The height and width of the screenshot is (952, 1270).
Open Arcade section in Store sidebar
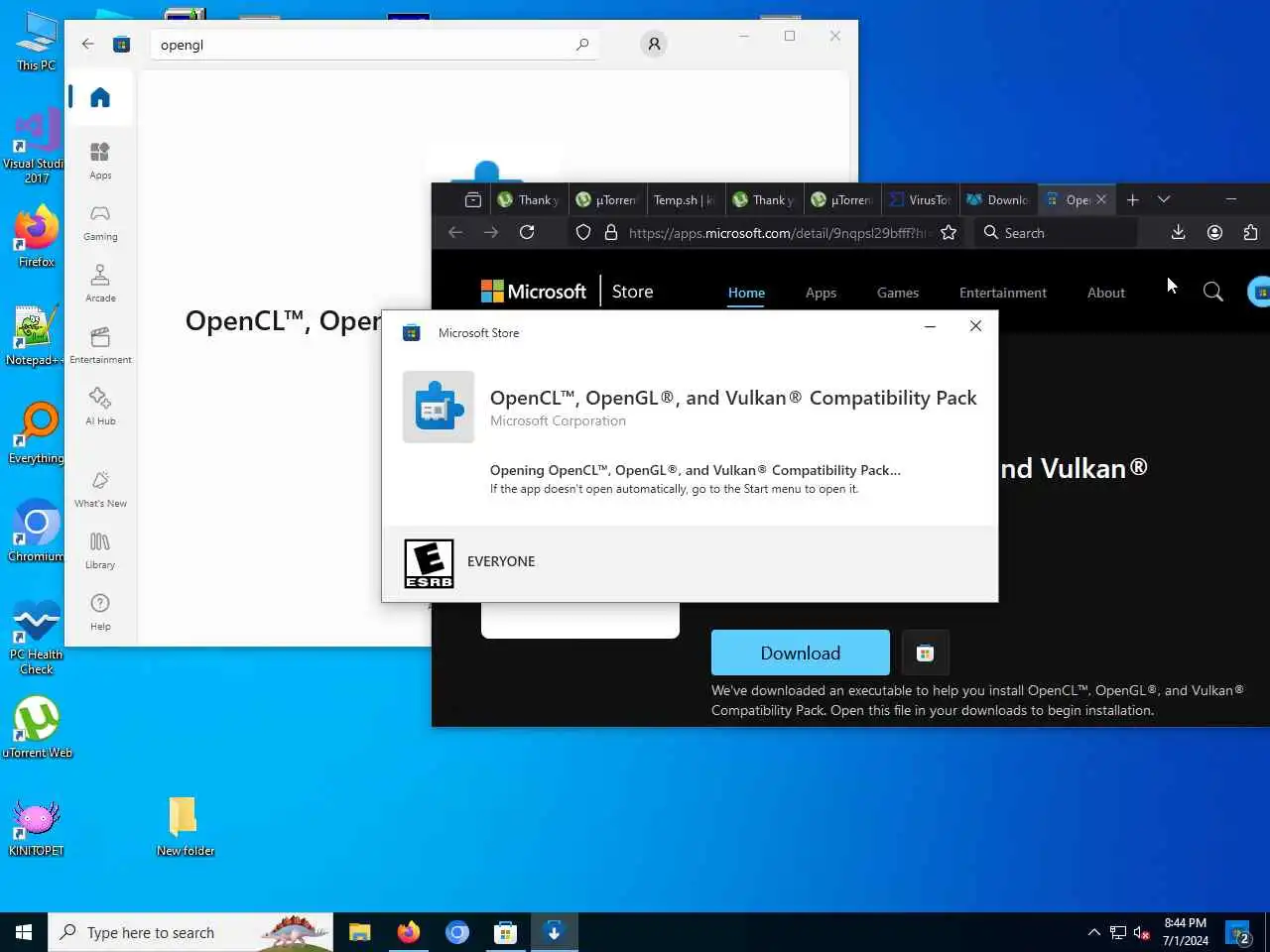(100, 284)
